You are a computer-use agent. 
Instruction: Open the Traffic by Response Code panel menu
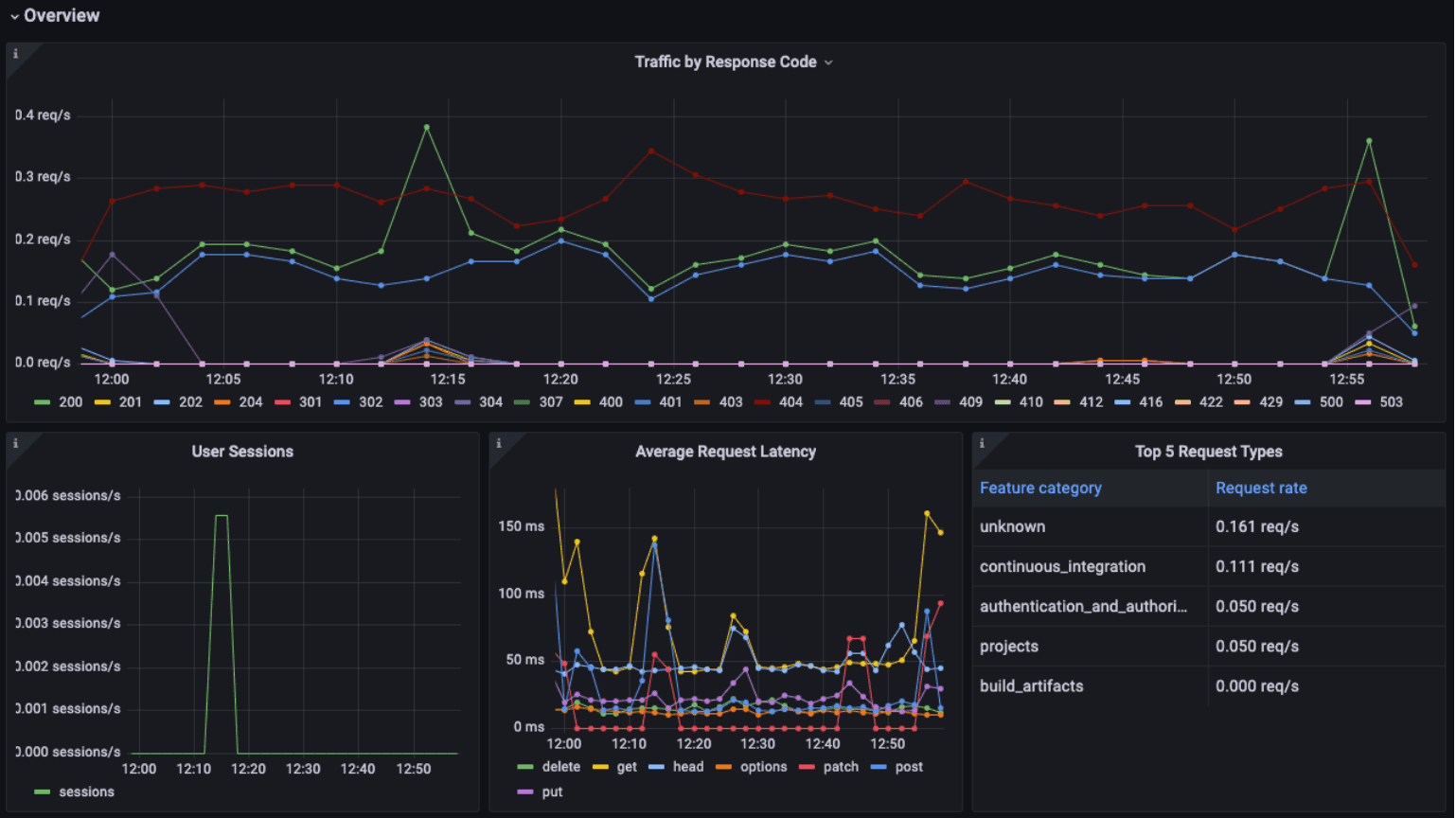828,62
